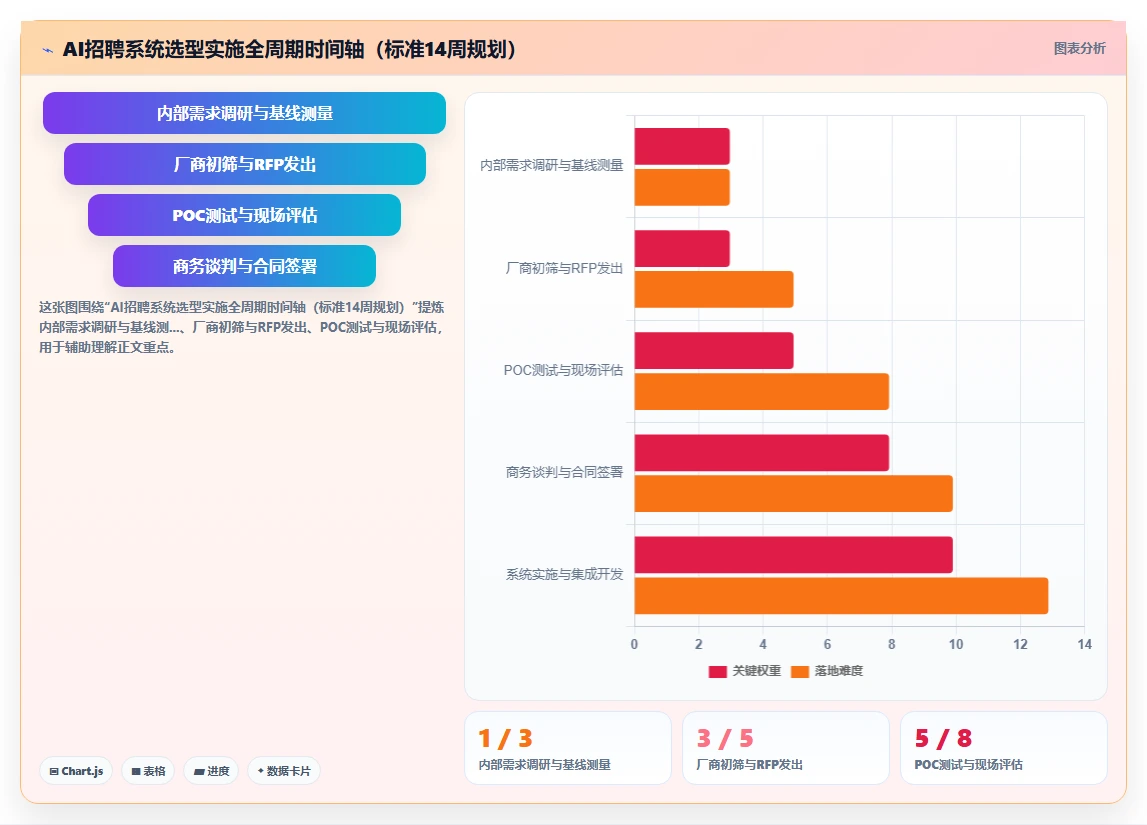Click orange bar for 商务谈判与合同签署
This screenshot has height=825, width=1147.
tap(794, 494)
